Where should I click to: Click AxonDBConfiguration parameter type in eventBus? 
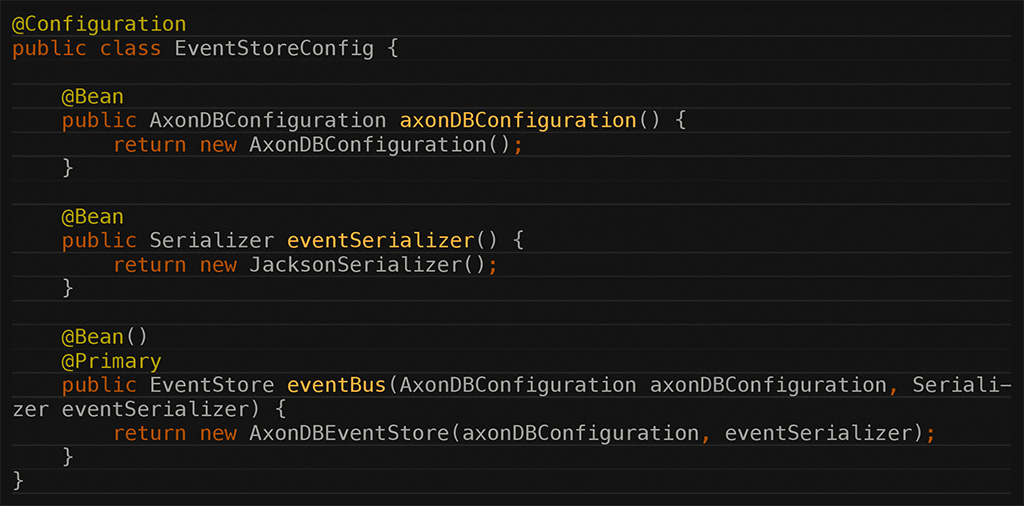pos(518,385)
